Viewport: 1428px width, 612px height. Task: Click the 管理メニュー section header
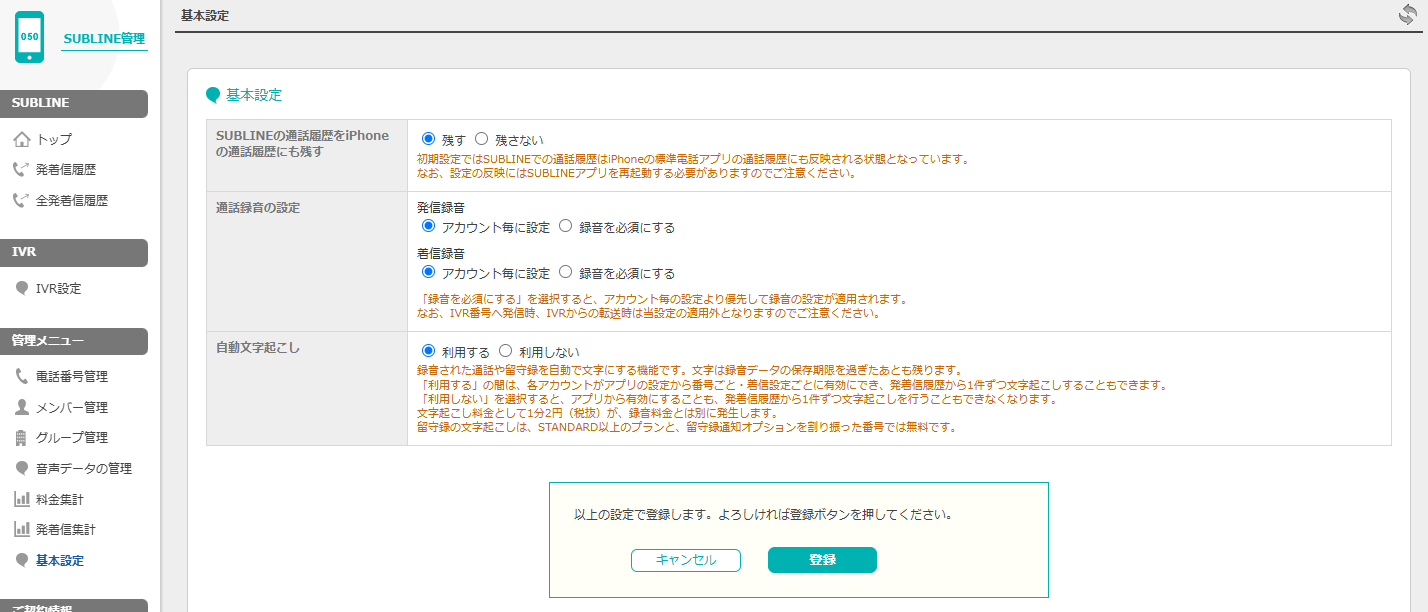(x=74, y=341)
